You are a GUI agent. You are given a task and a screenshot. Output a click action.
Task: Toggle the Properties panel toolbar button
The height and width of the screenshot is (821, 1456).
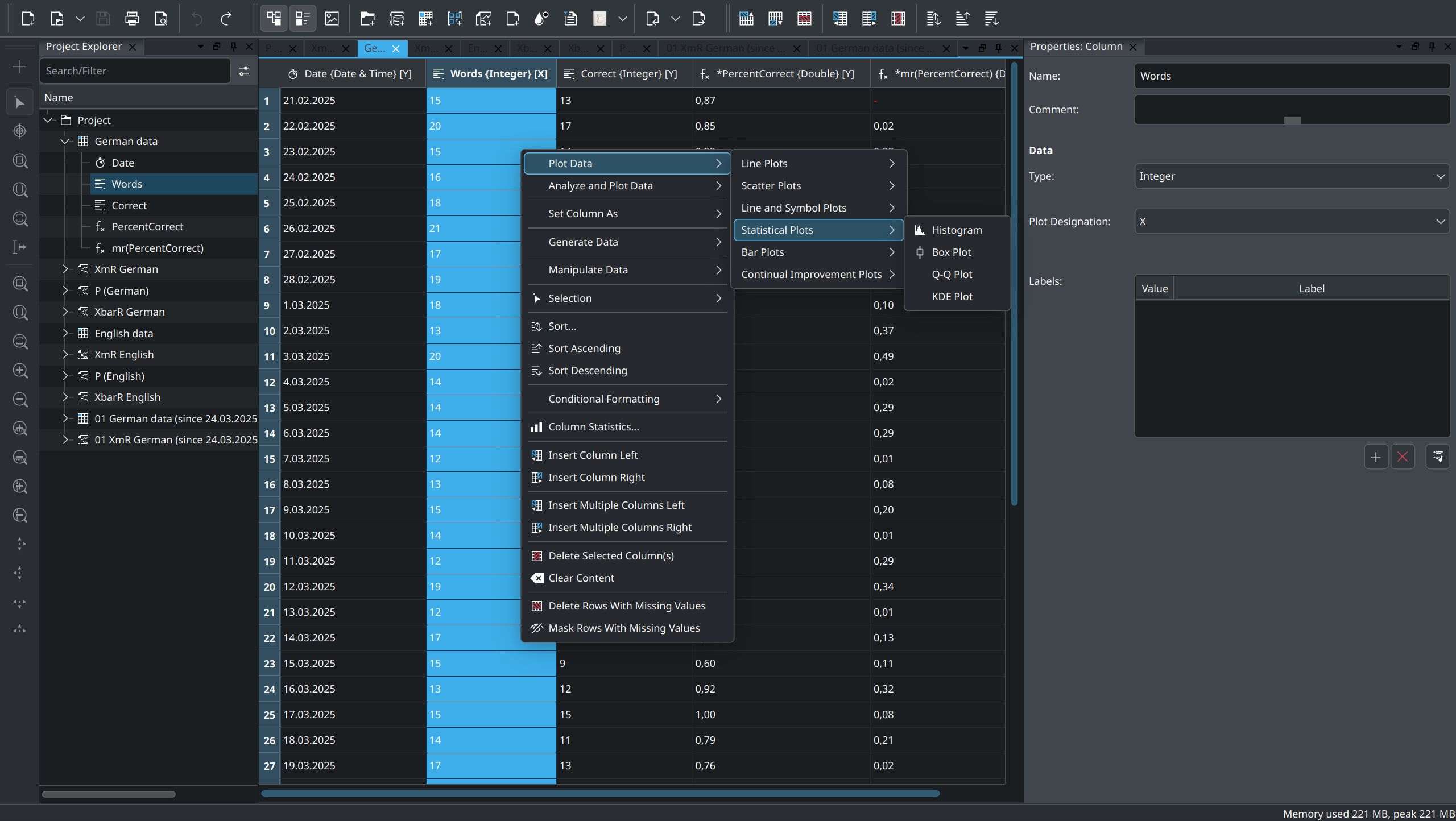303,19
